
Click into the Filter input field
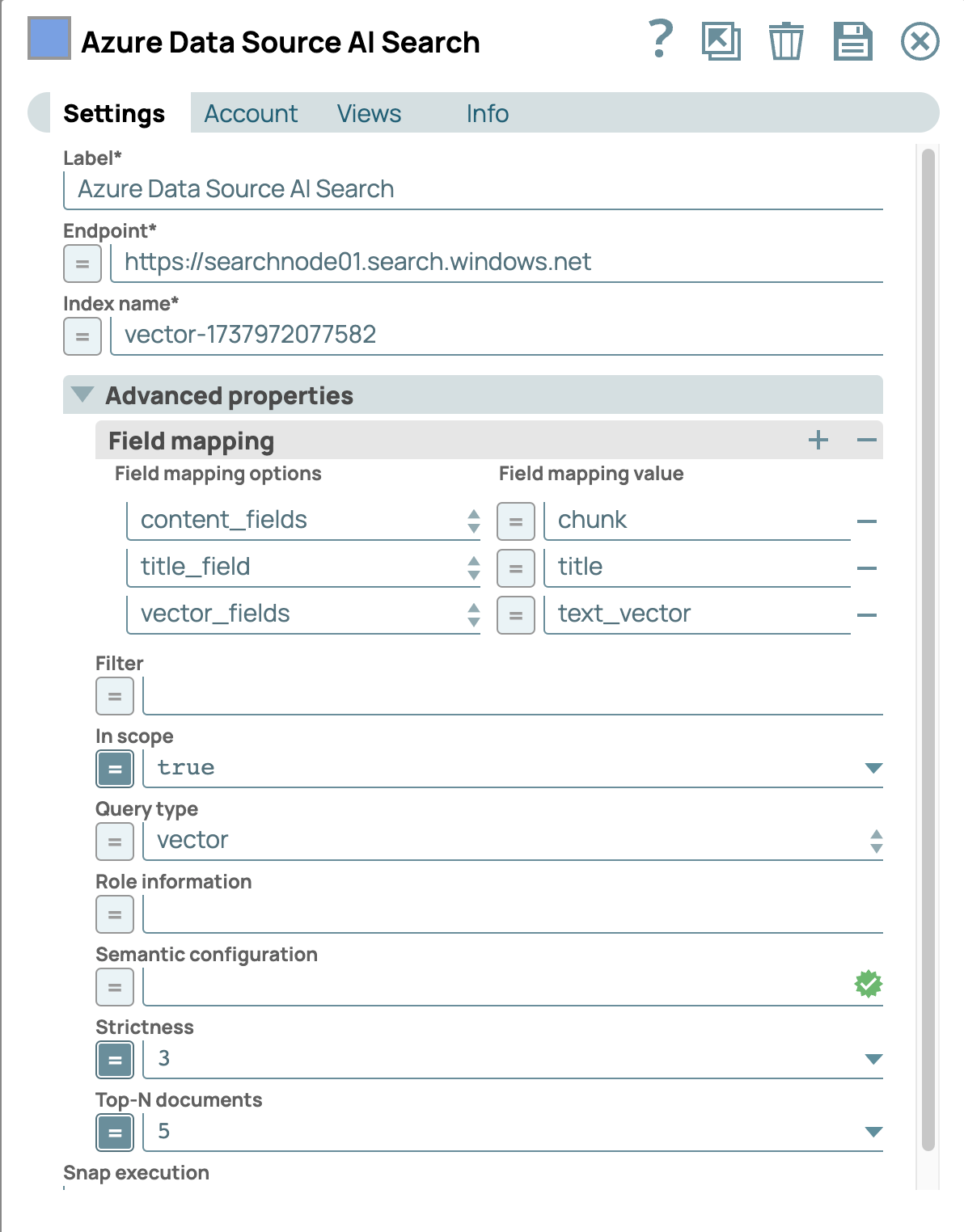[513, 695]
